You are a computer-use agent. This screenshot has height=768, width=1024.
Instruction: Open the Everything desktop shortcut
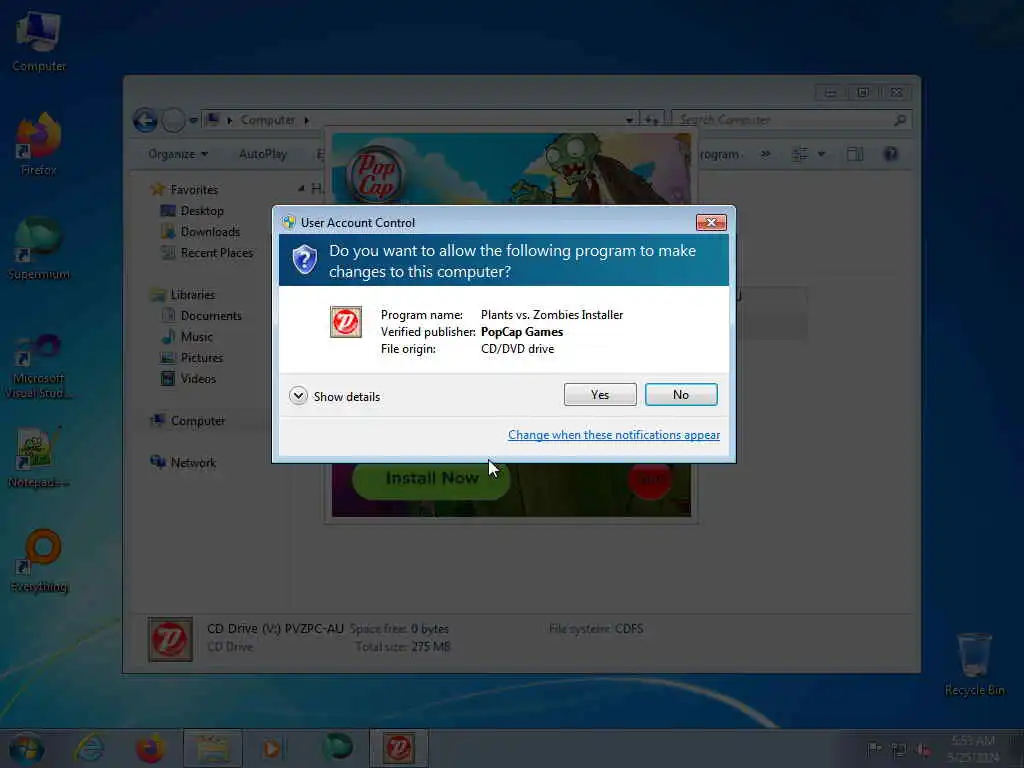[39, 560]
